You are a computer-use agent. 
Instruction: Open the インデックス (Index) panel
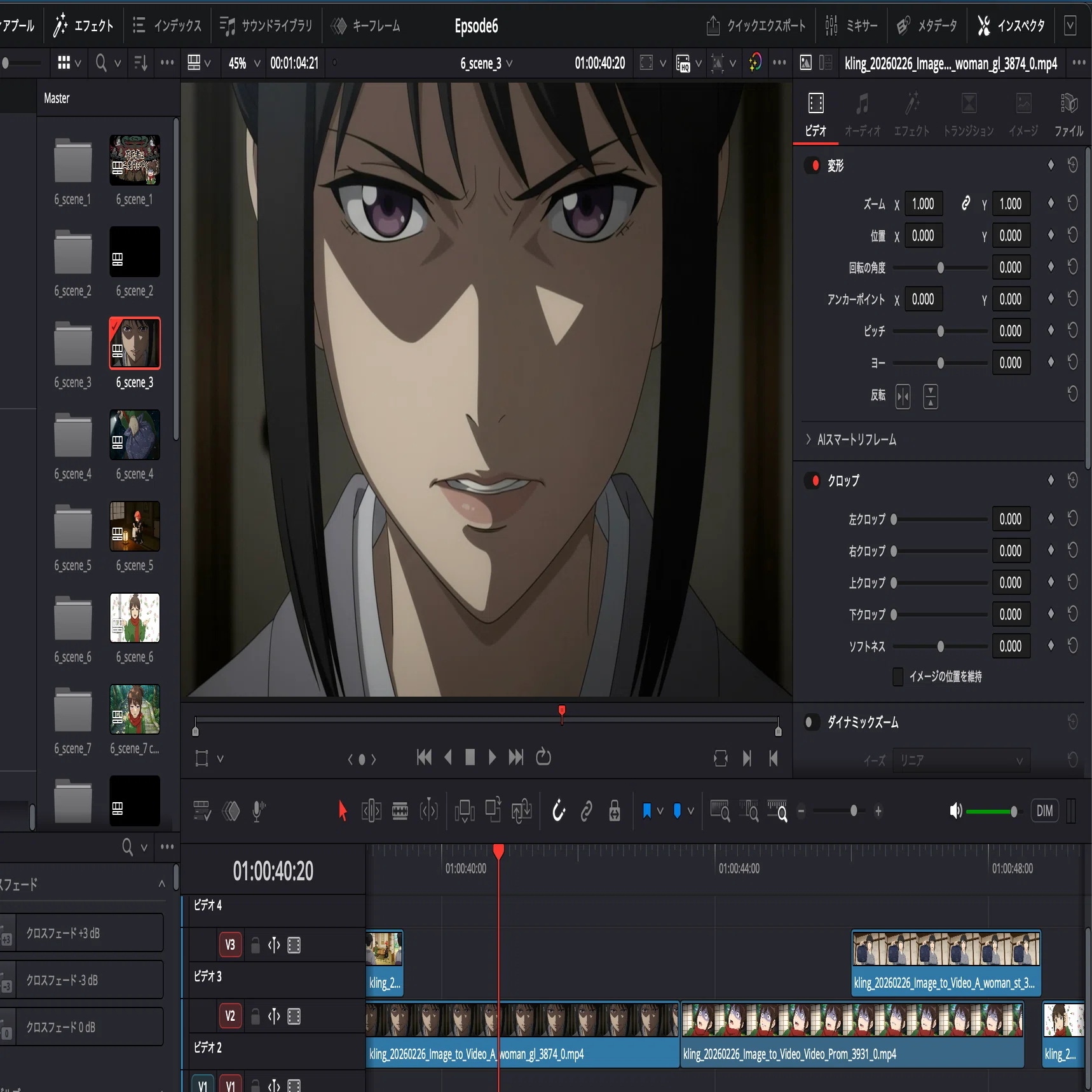[x=167, y=25]
